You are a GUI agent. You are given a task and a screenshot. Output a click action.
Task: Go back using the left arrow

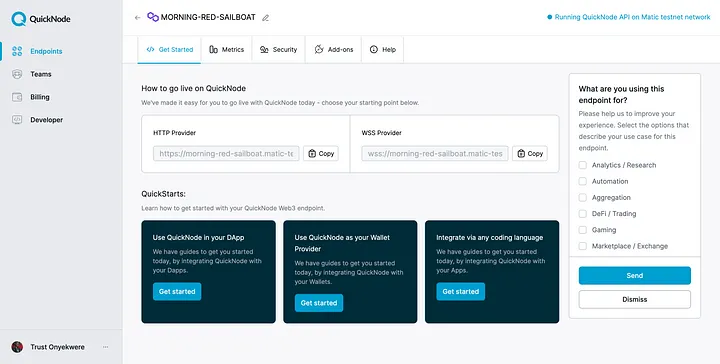coord(137,17)
